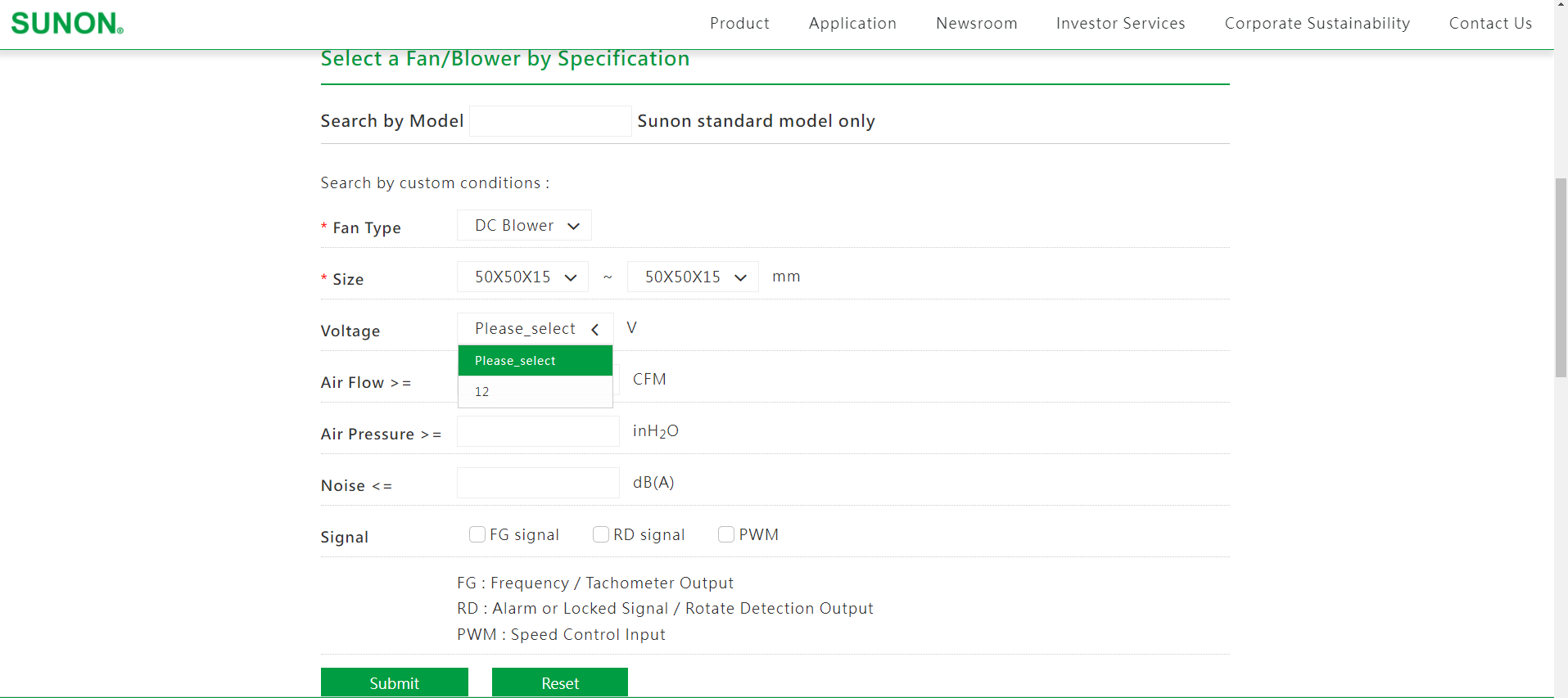Choose Please_select in Voltage list
Viewport: 1568px width, 698px height.
point(535,360)
